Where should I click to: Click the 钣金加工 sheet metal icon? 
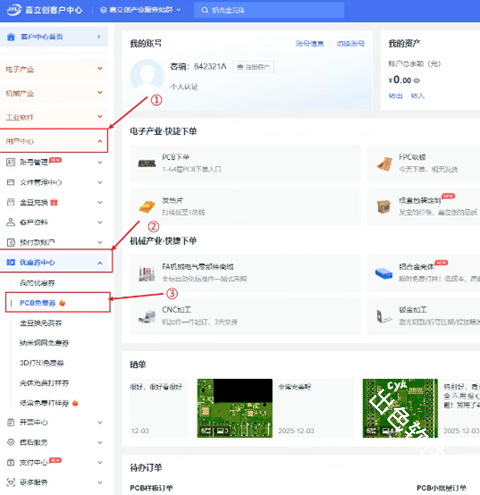click(x=383, y=316)
